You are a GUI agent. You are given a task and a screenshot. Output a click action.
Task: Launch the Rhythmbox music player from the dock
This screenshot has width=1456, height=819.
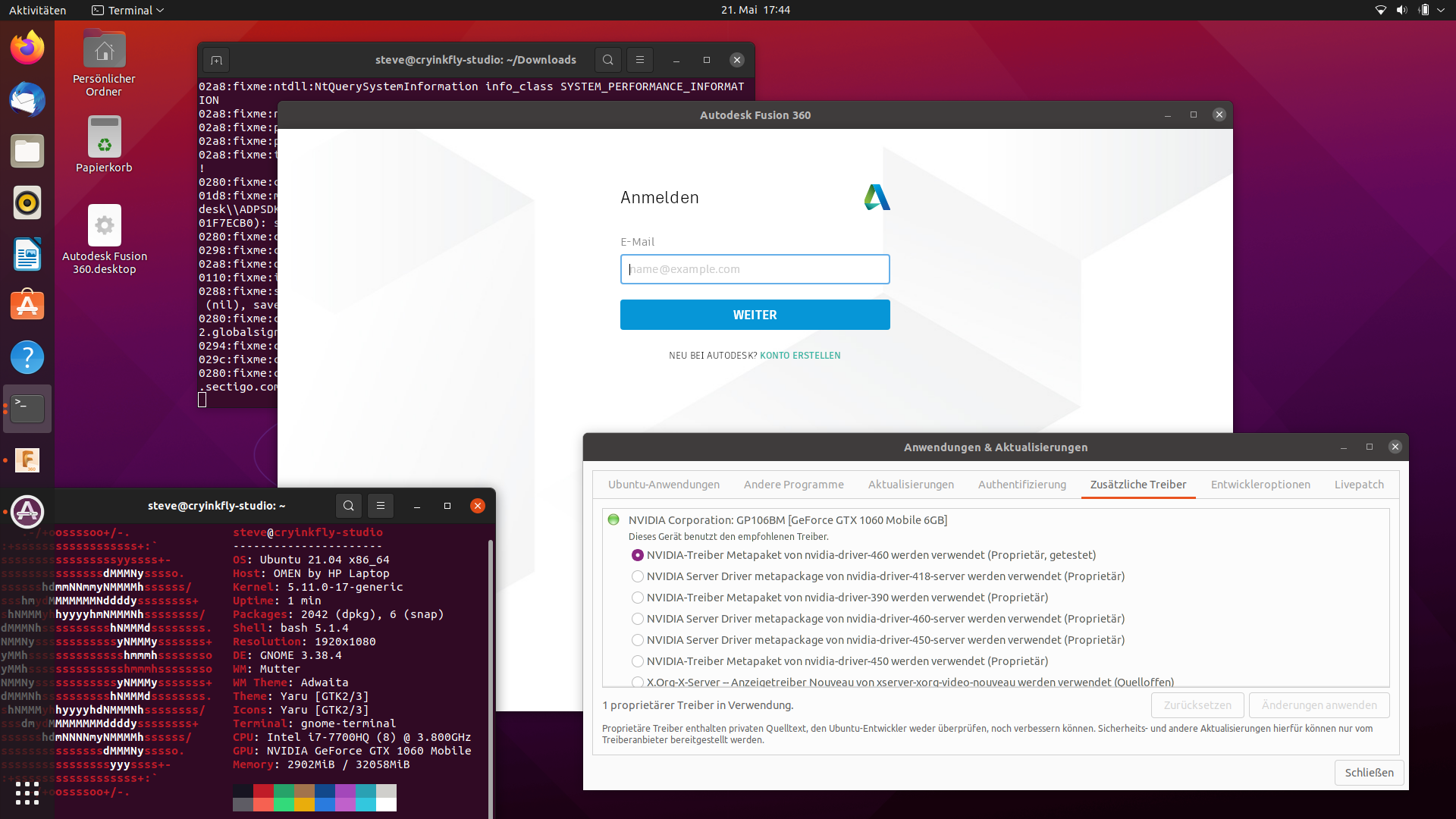pos(27,202)
